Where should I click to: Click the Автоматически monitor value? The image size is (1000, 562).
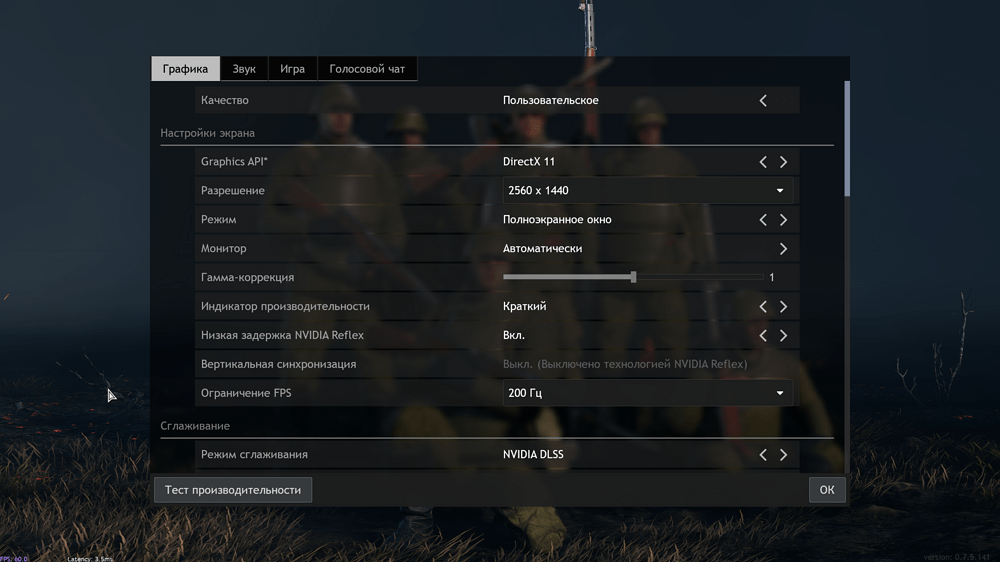542,248
